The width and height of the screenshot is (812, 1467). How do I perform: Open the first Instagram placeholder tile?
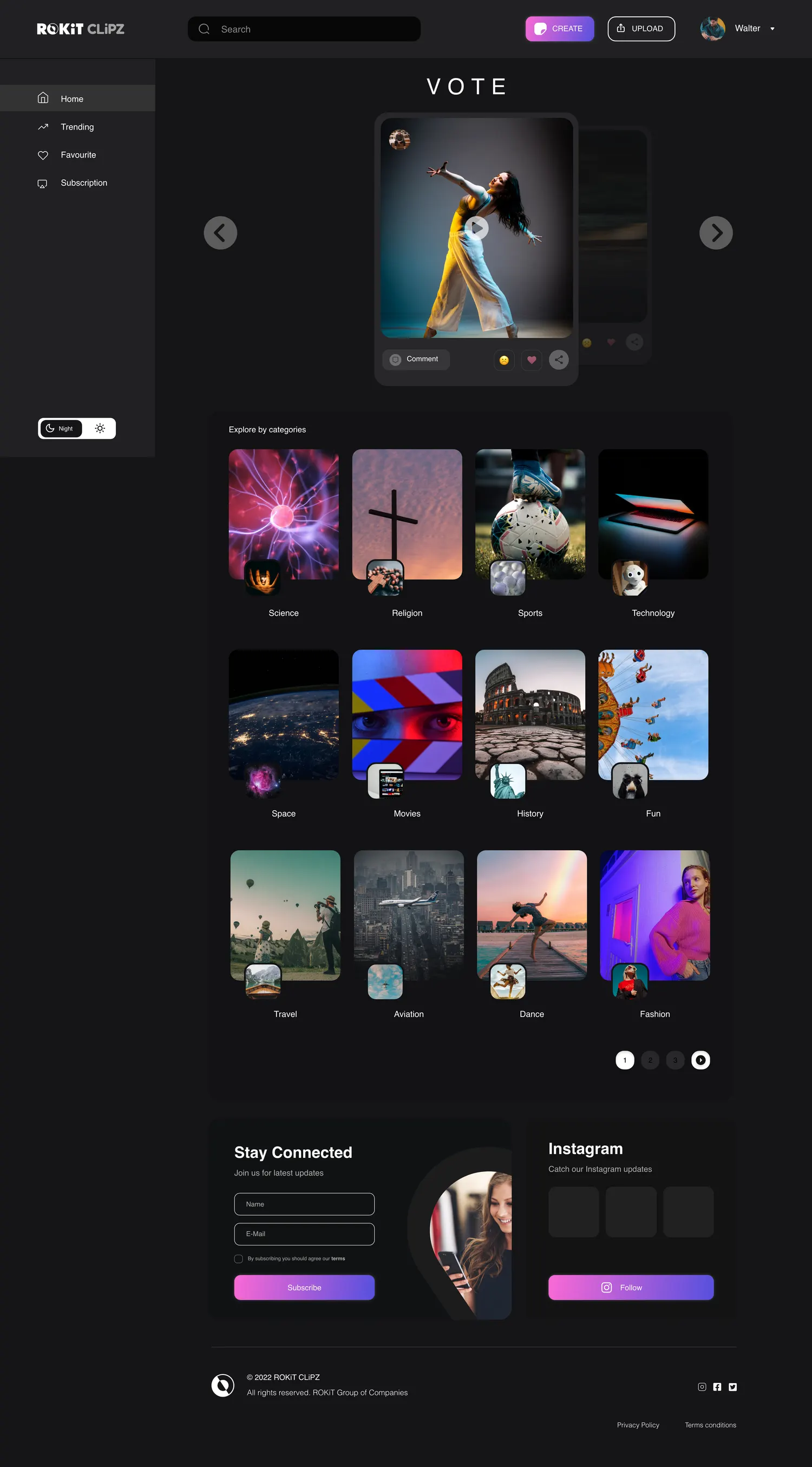[x=573, y=1211]
